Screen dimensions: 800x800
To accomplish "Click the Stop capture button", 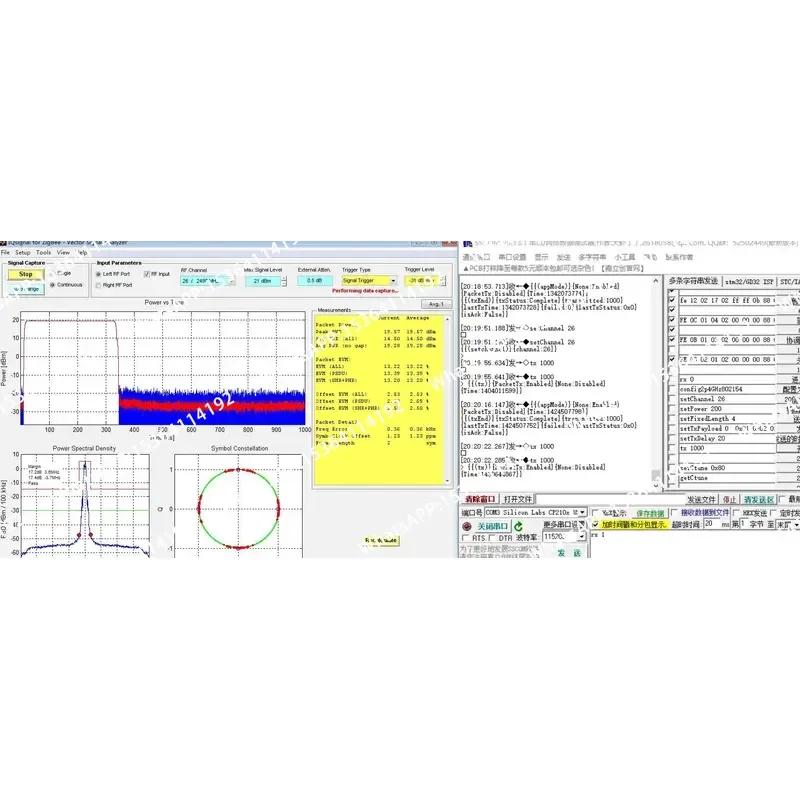I will click(26, 274).
